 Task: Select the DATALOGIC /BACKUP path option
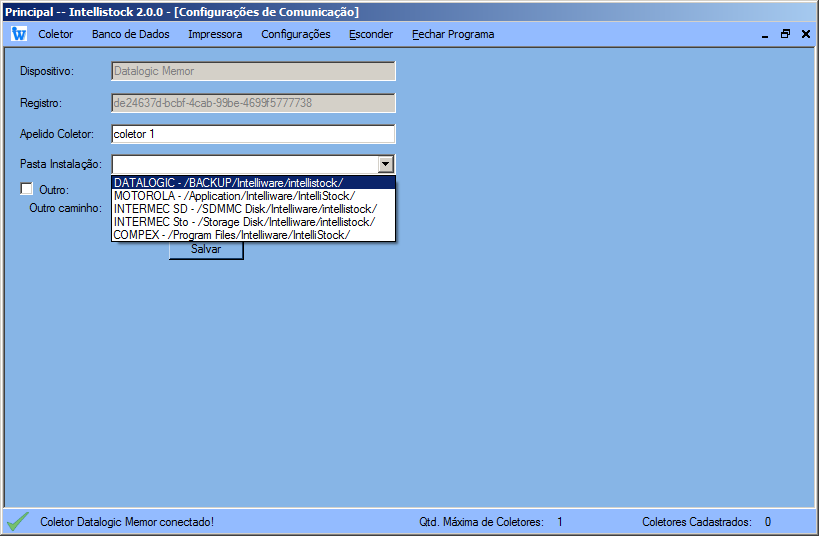click(x=253, y=183)
